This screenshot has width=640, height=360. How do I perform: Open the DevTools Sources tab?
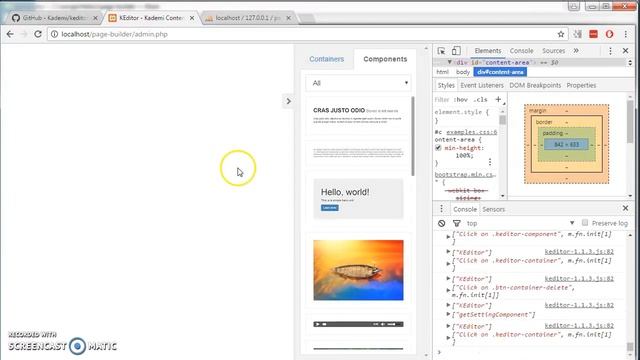click(553, 51)
